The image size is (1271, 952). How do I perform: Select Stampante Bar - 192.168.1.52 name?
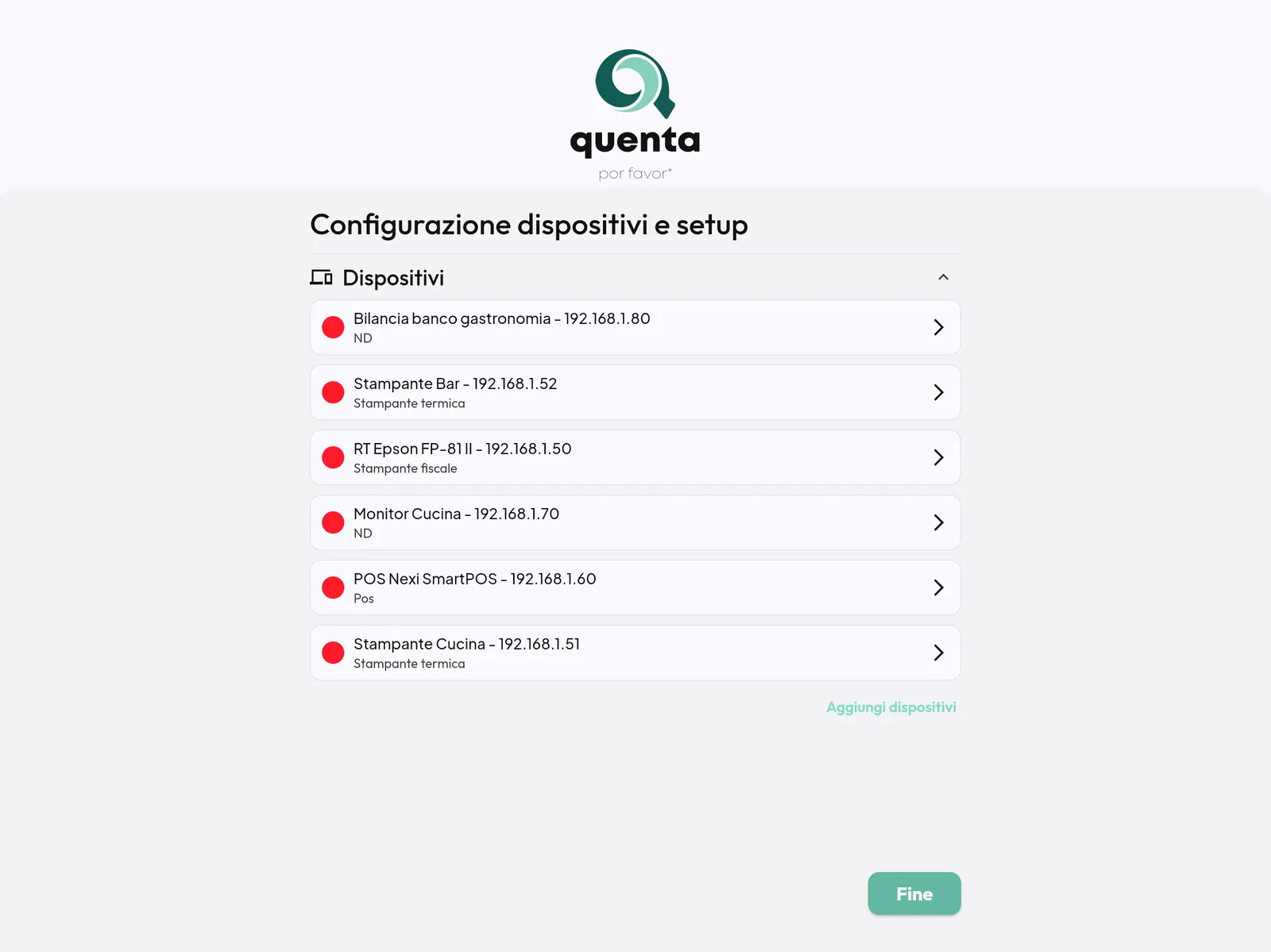pyautogui.click(x=455, y=383)
